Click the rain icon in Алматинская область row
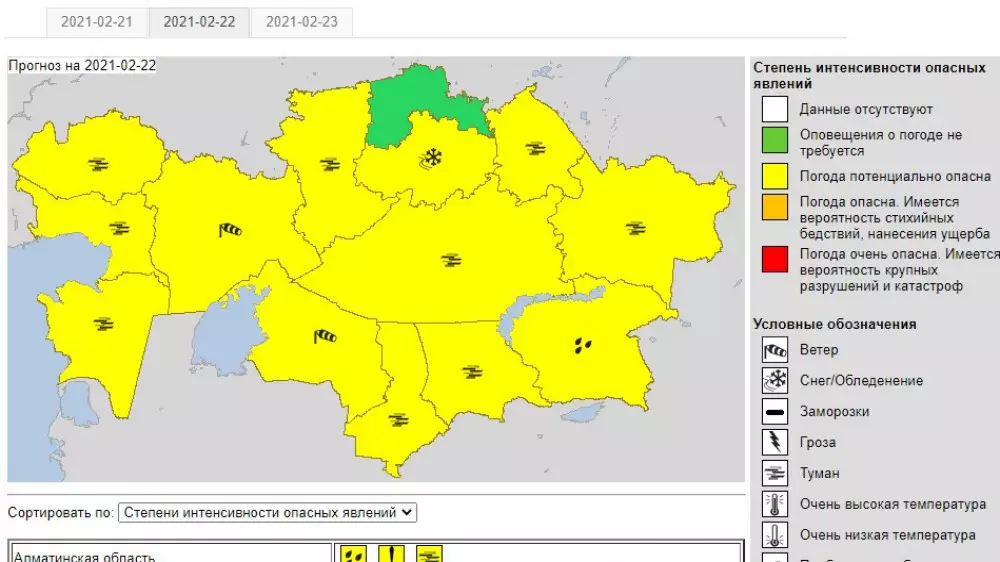The image size is (1000, 562). 354,554
